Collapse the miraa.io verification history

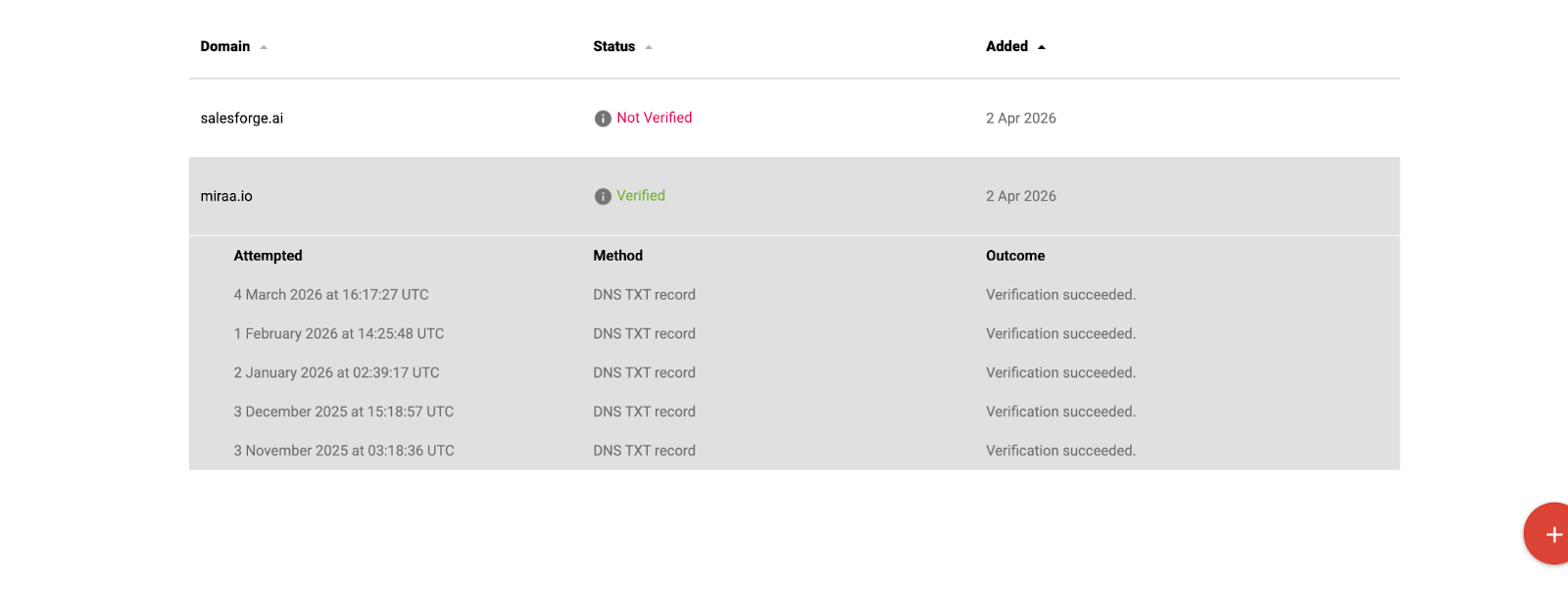(227, 196)
